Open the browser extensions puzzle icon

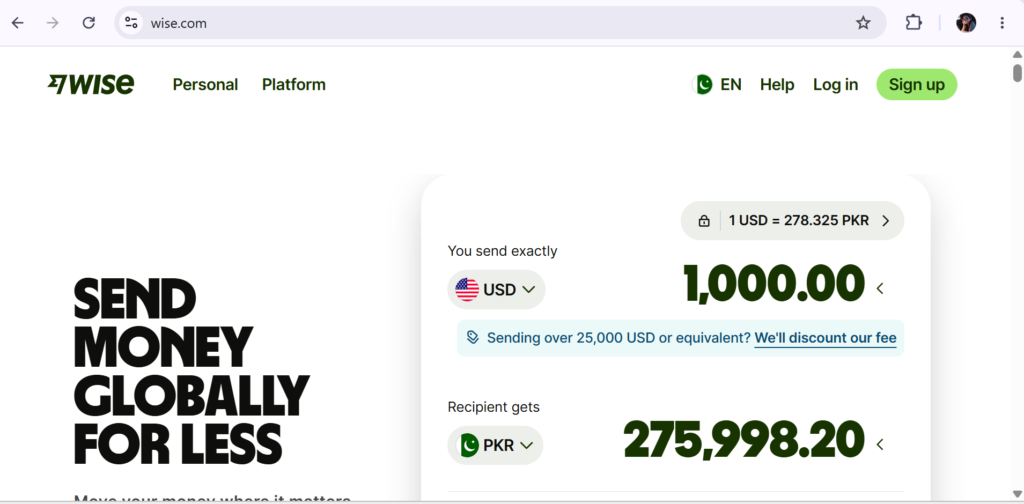(914, 23)
